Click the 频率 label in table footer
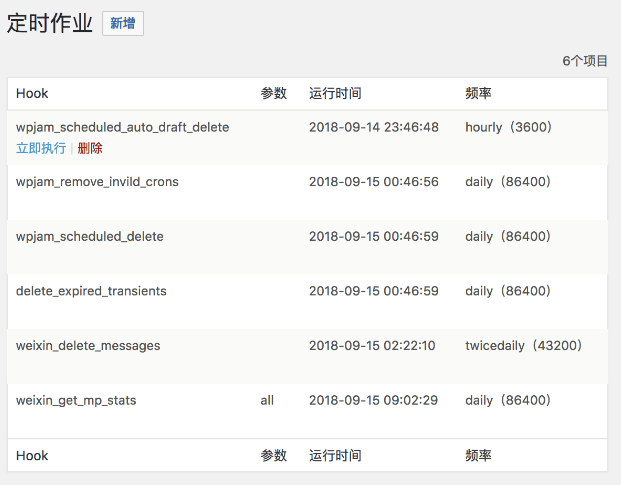 click(x=478, y=455)
